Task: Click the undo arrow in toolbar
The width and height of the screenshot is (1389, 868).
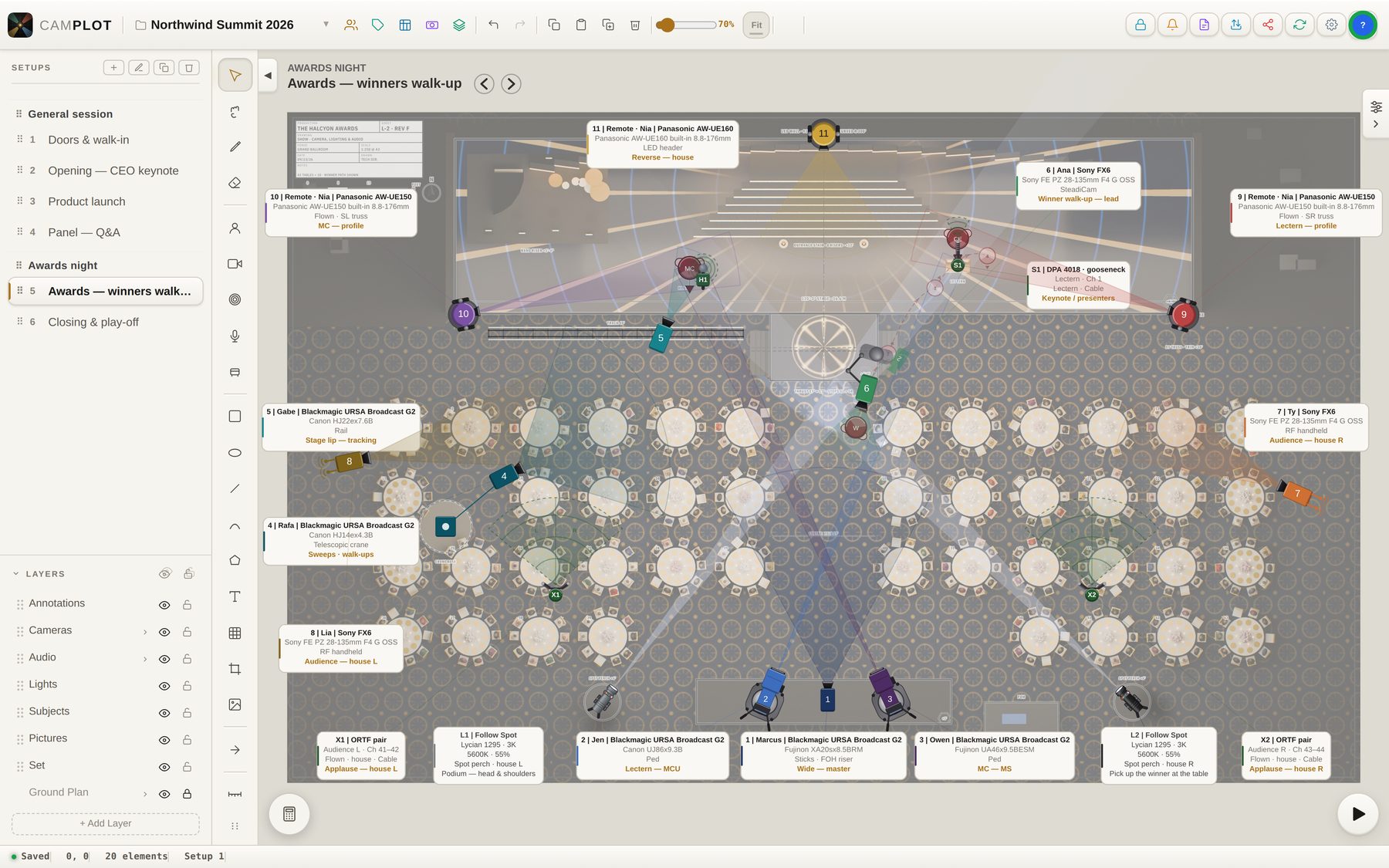Action: 493,25
